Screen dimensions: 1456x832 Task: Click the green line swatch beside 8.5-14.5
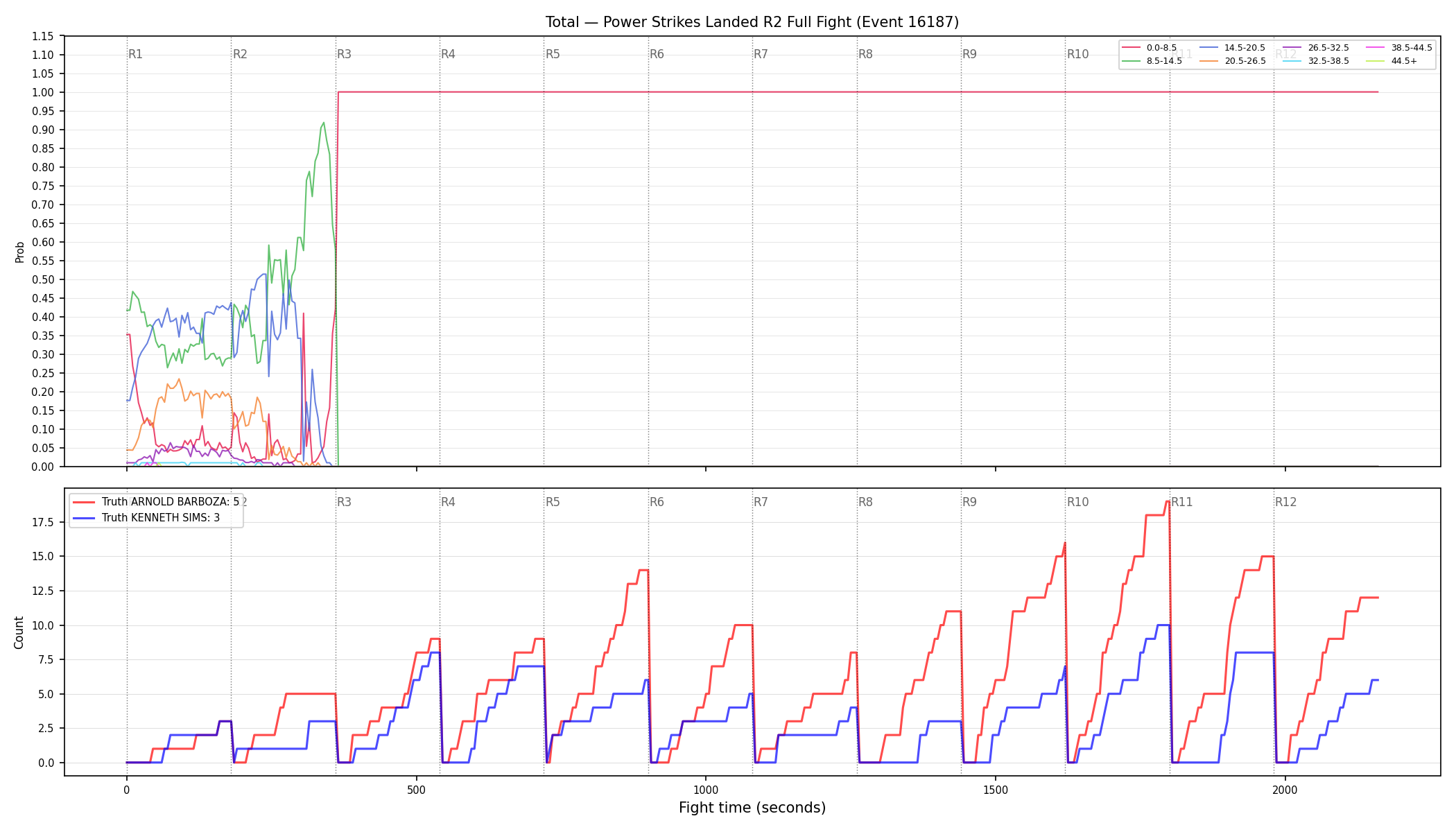pos(1131,61)
